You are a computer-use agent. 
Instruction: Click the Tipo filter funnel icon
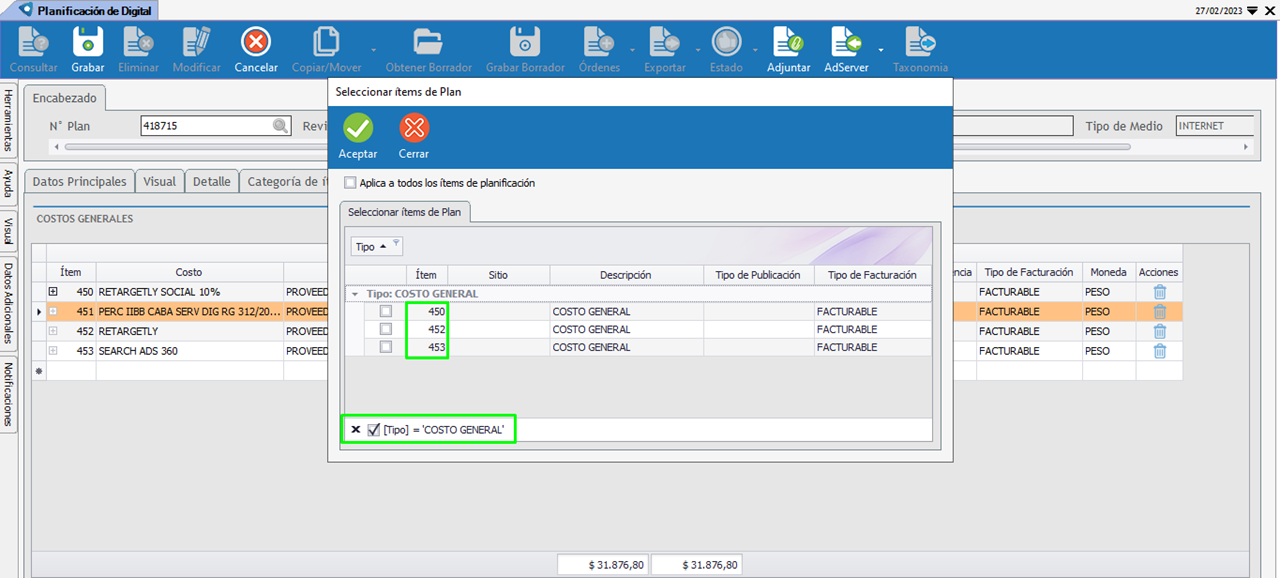point(395,243)
